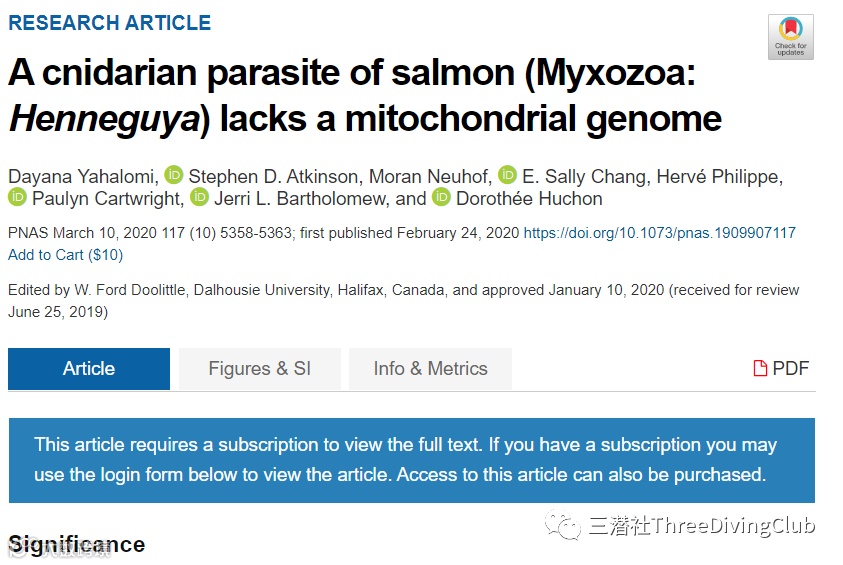
Task: Open author Moran Neuhof's name link
Action: click(430, 176)
